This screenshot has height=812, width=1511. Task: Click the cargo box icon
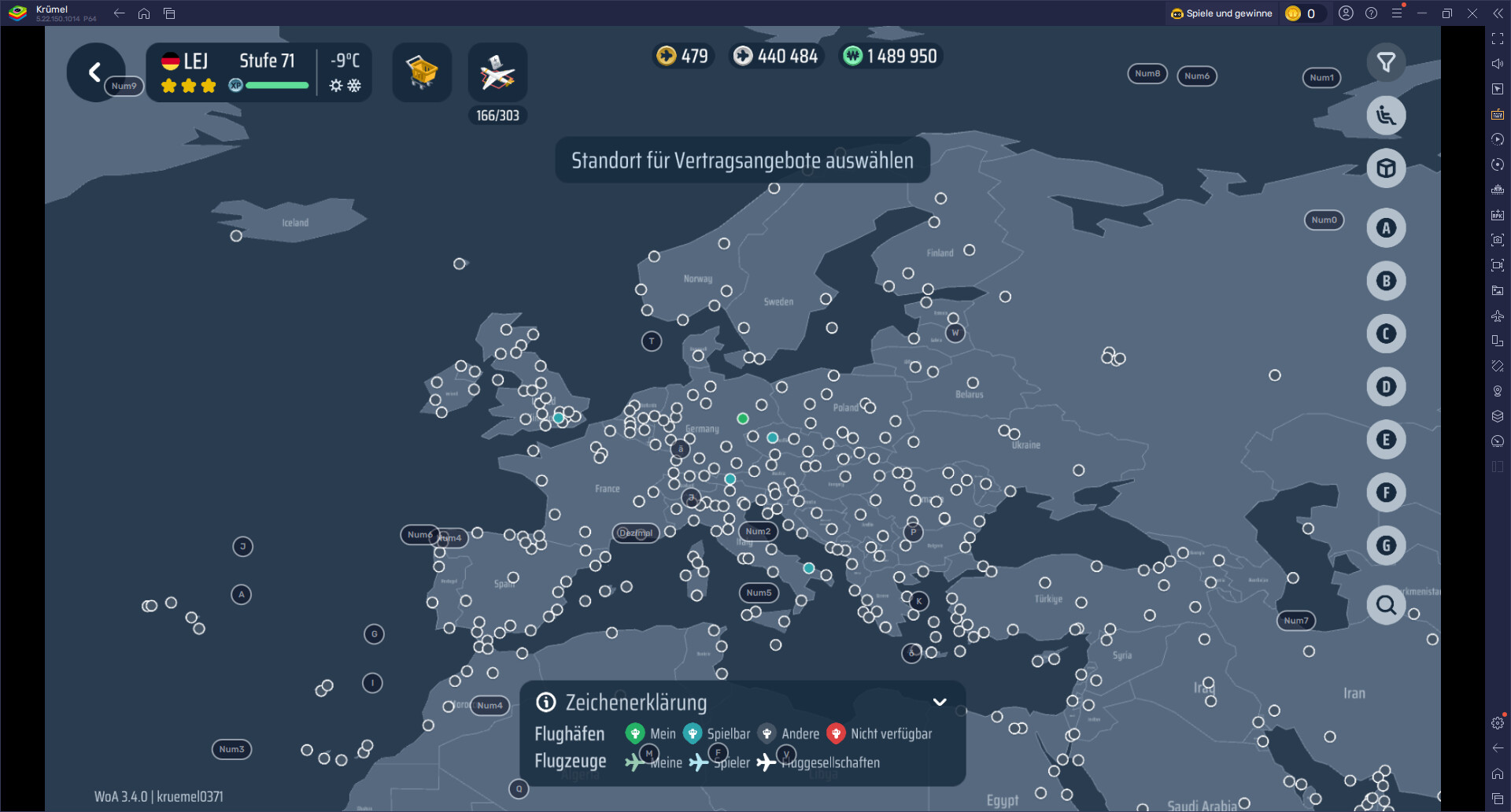click(1386, 168)
